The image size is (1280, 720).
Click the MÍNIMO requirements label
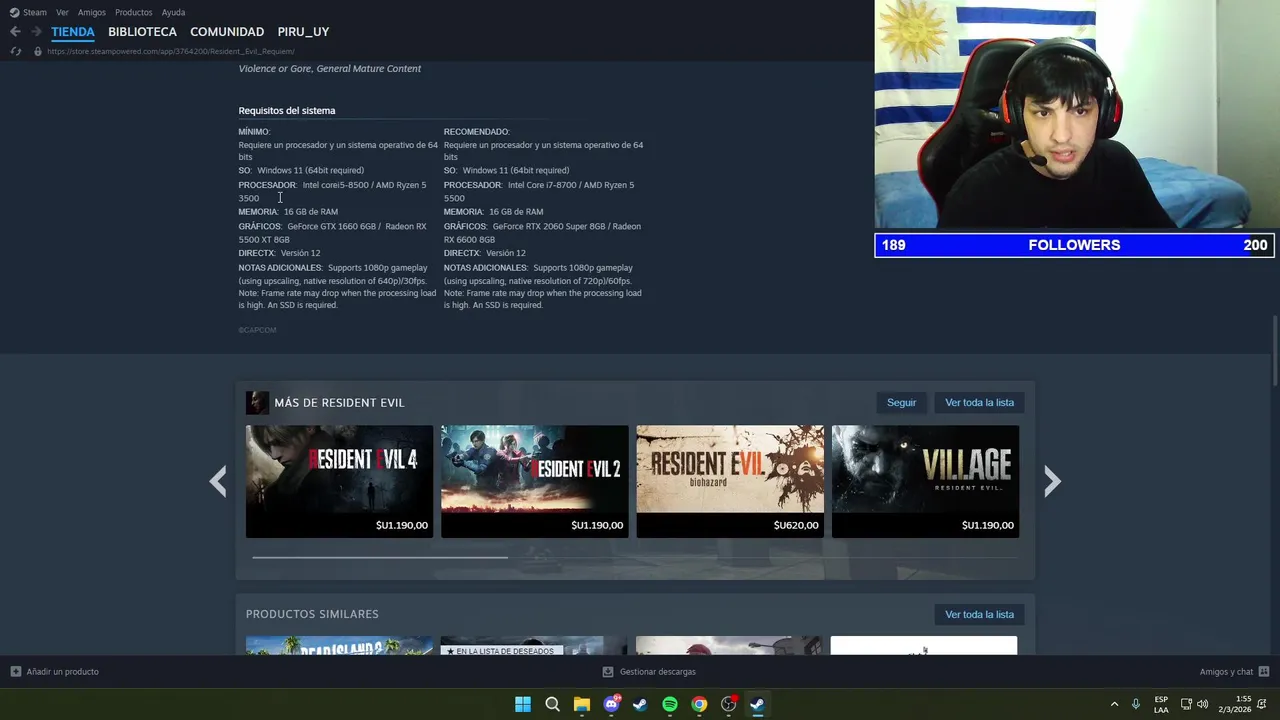254,132
